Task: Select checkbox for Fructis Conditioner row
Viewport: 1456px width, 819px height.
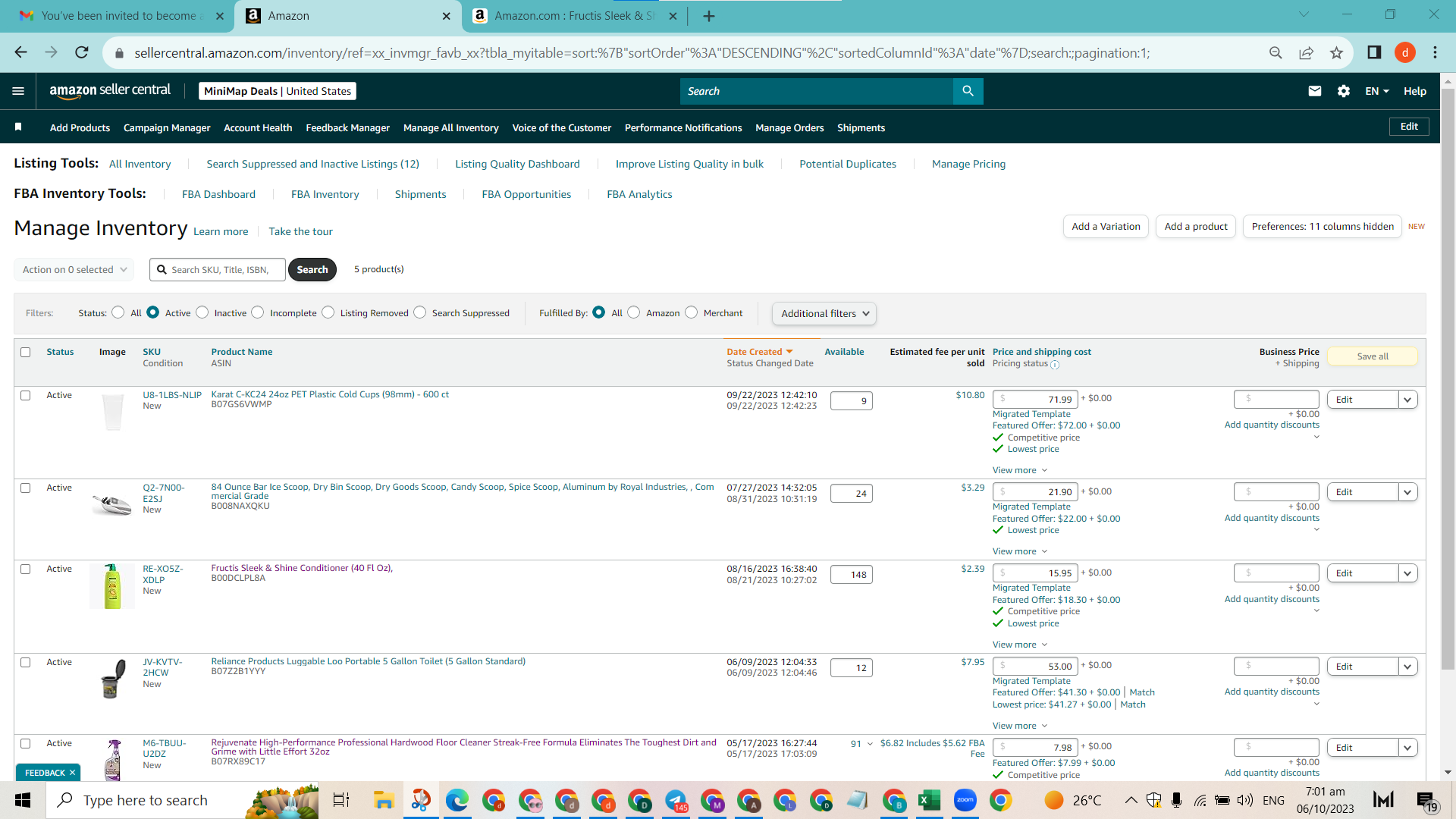Action: [26, 569]
